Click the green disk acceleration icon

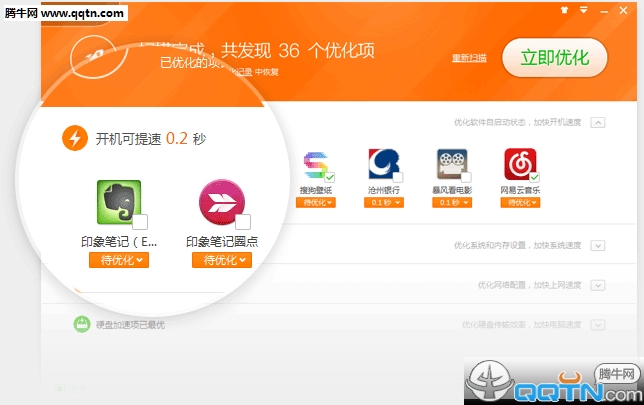(x=82, y=324)
